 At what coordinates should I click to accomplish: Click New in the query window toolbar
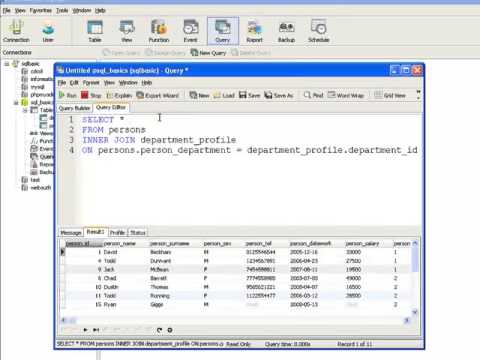click(x=199, y=95)
